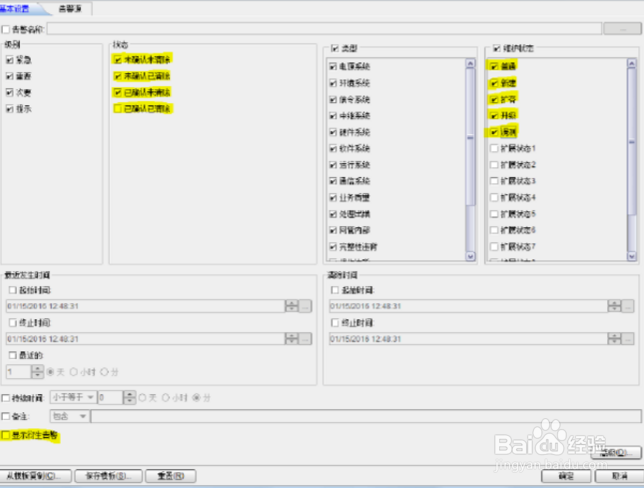
Task: Uncheck 通信系统 in type list
Action: coord(333,181)
